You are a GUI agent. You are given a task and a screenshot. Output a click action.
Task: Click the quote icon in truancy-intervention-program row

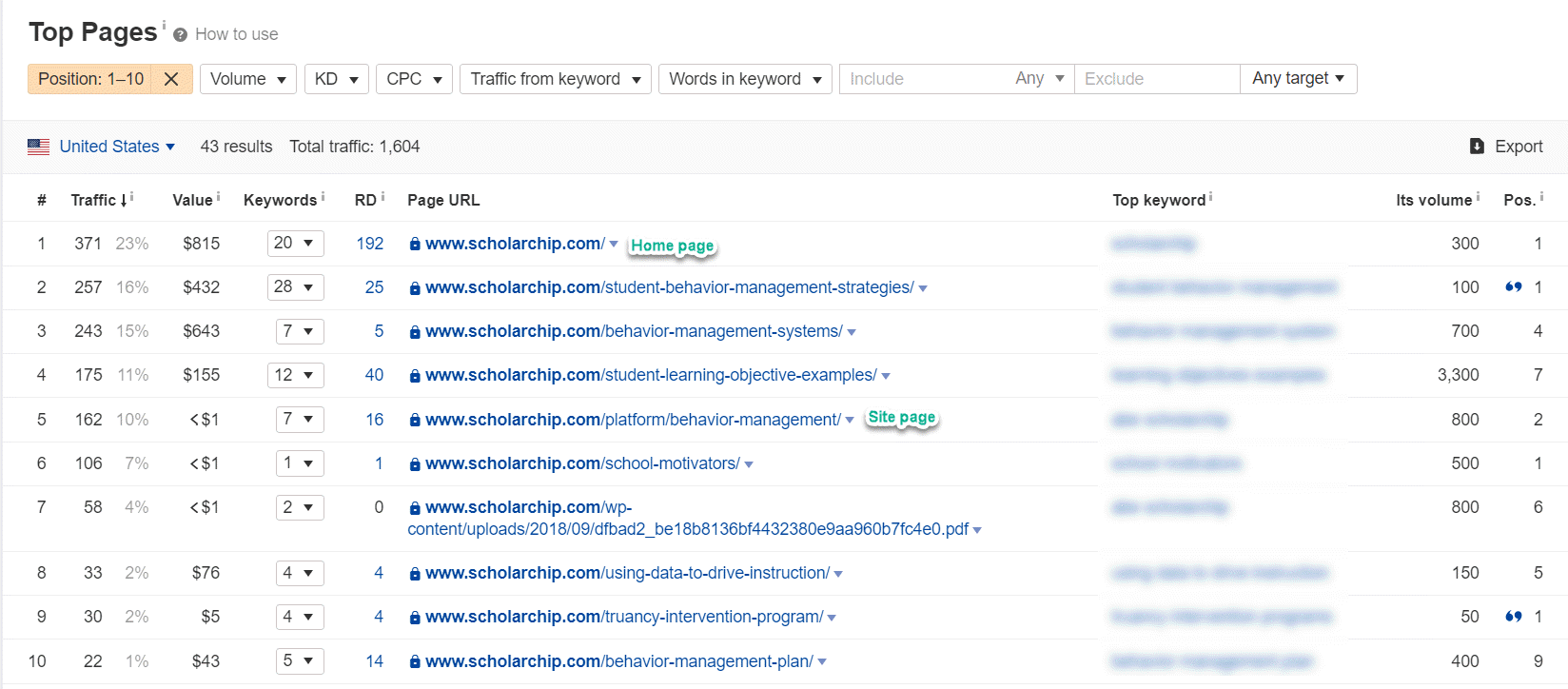(1513, 617)
